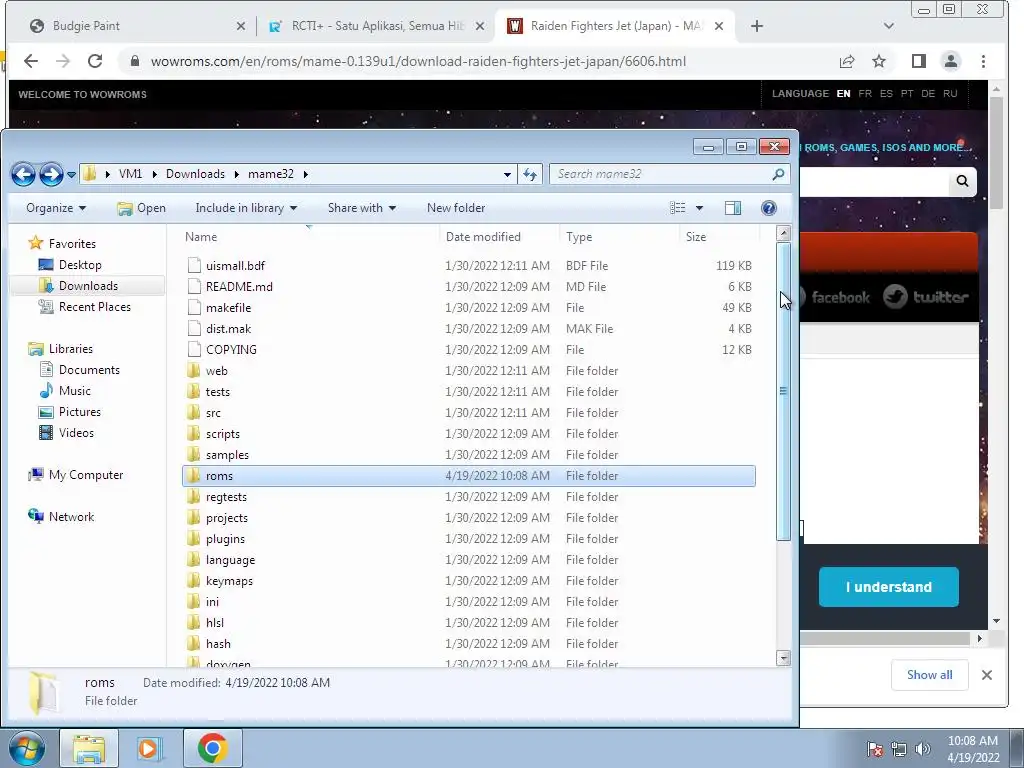This screenshot has height=768, width=1024.
Task: Open the Organize menu
Action: [56, 208]
